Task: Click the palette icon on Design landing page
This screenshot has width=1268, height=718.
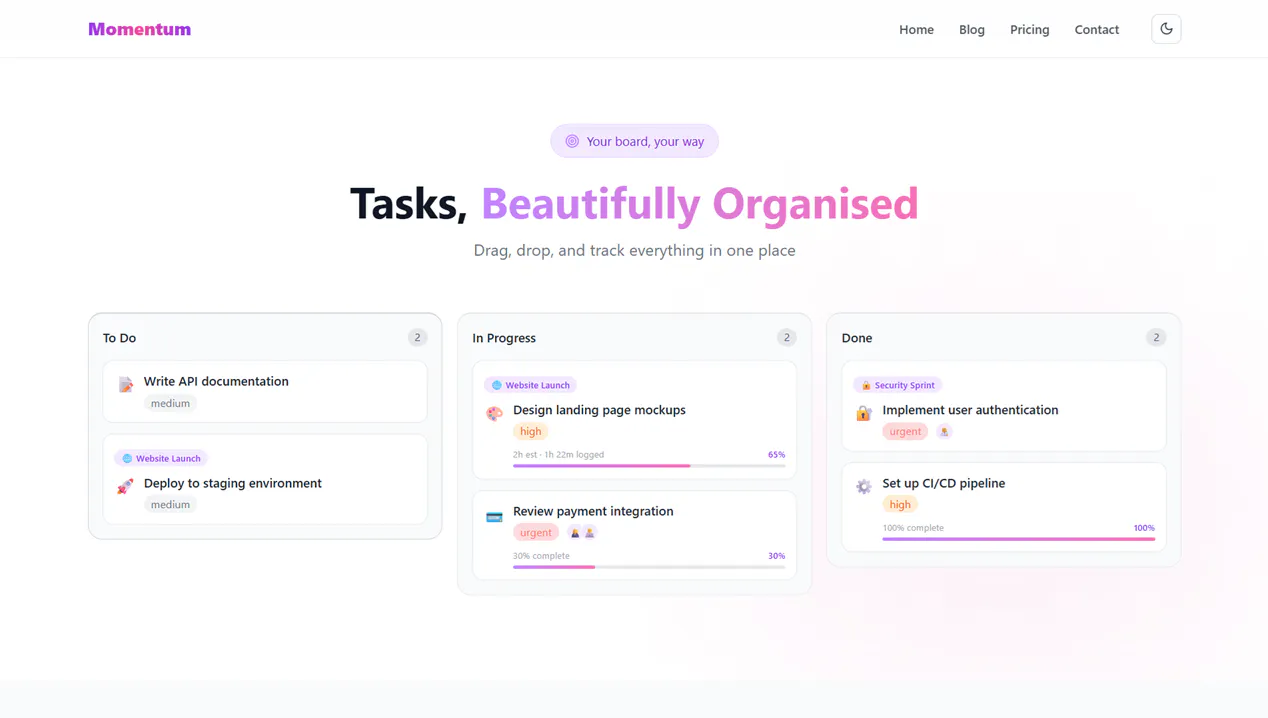Action: pos(494,413)
